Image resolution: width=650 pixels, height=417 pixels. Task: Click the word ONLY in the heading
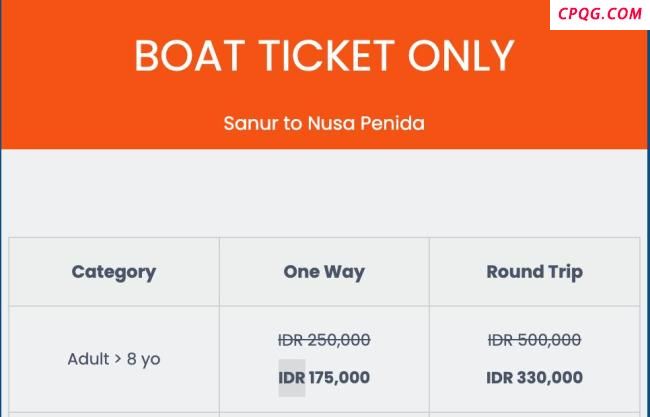[x=461, y=56]
